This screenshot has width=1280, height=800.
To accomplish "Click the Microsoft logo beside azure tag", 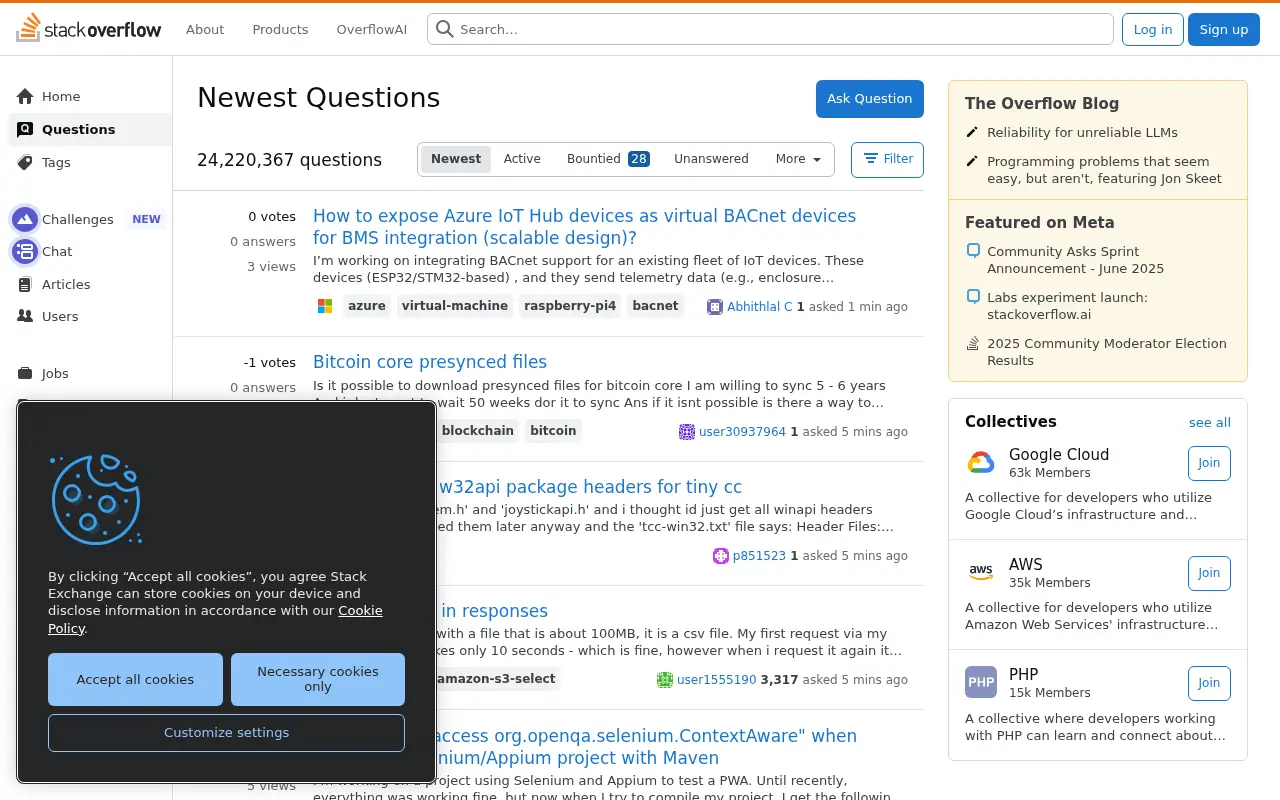I will click(x=325, y=306).
